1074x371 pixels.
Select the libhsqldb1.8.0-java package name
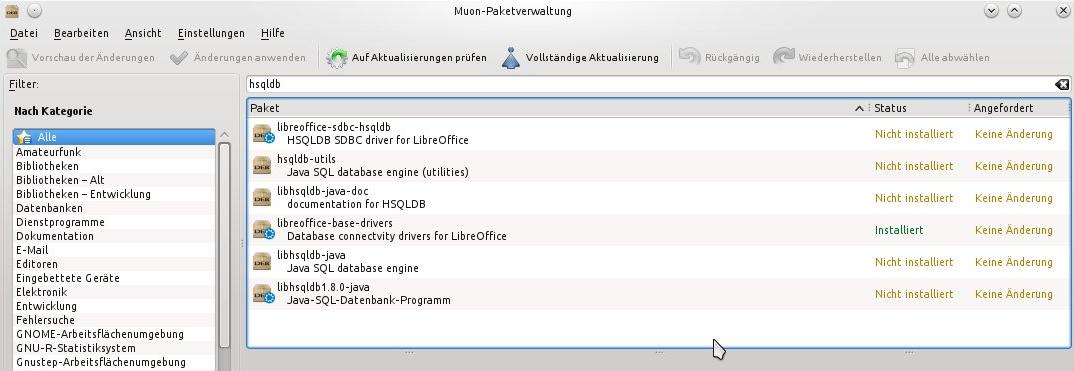coord(323,287)
